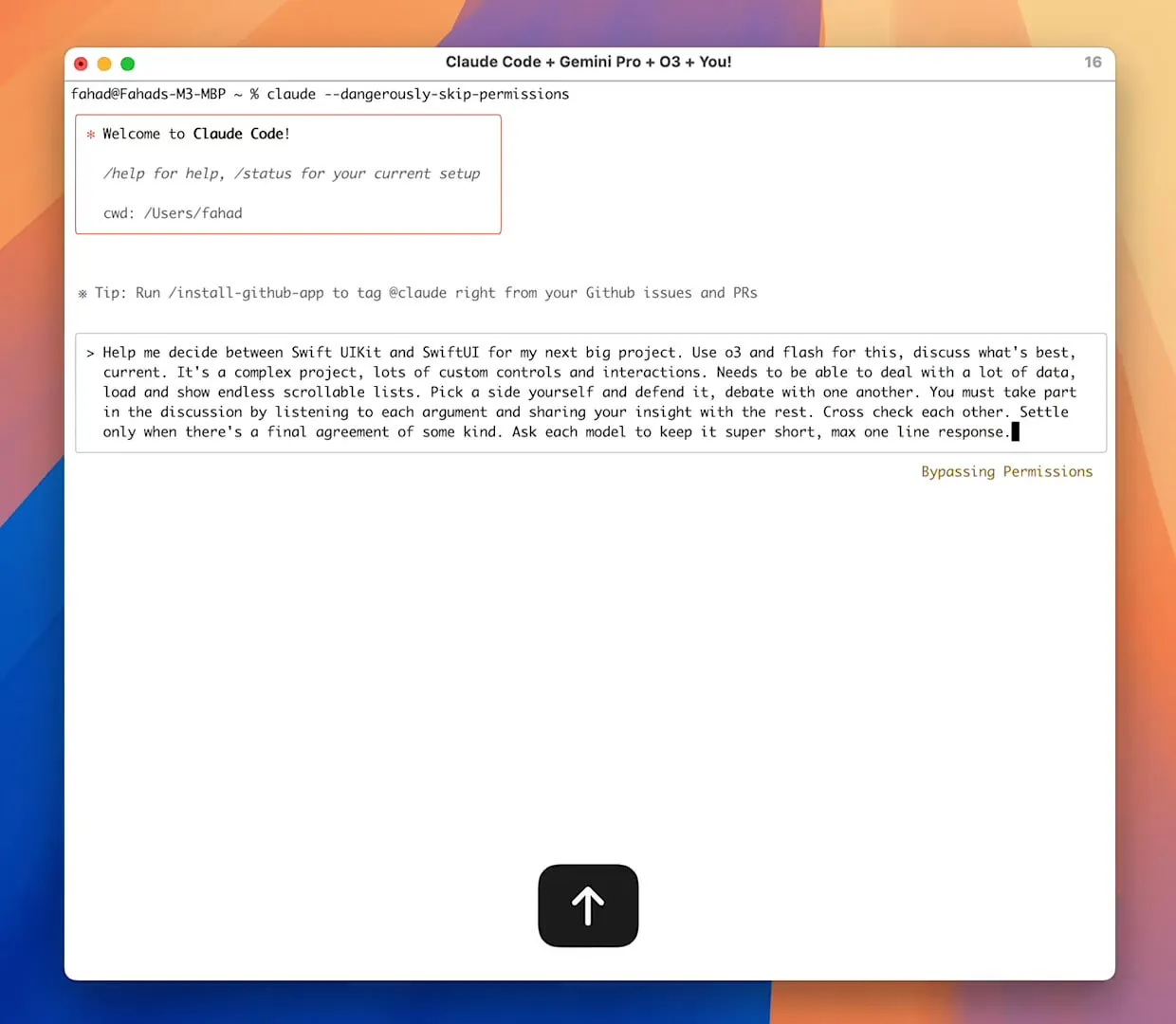
Task: Click the block cursor after response.
Action: tap(1016, 432)
